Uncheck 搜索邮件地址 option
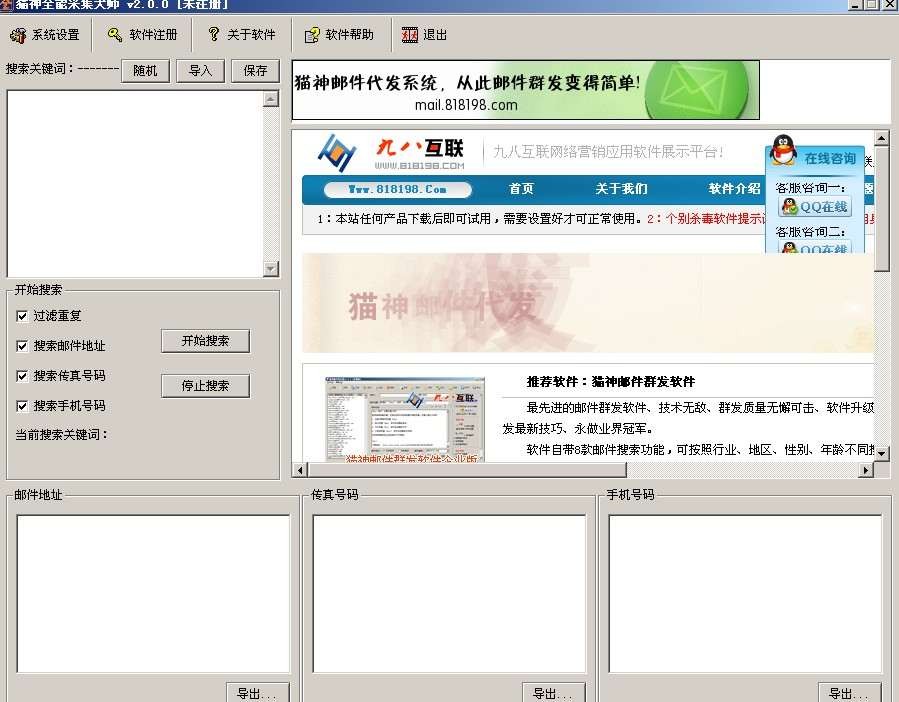The height and width of the screenshot is (702, 899). pyautogui.click(x=22, y=346)
